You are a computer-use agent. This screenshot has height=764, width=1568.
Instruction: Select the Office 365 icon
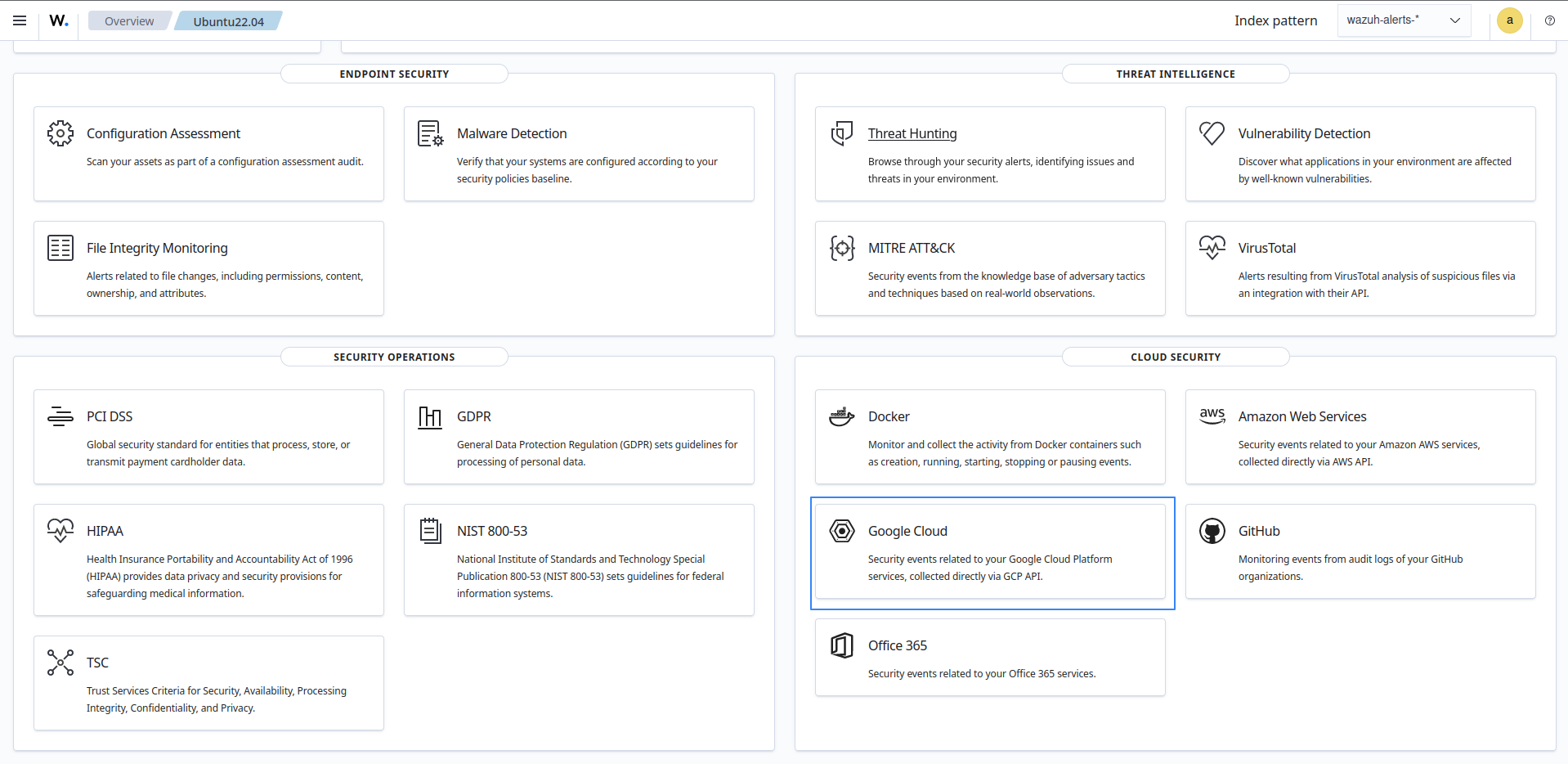(841, 645)
